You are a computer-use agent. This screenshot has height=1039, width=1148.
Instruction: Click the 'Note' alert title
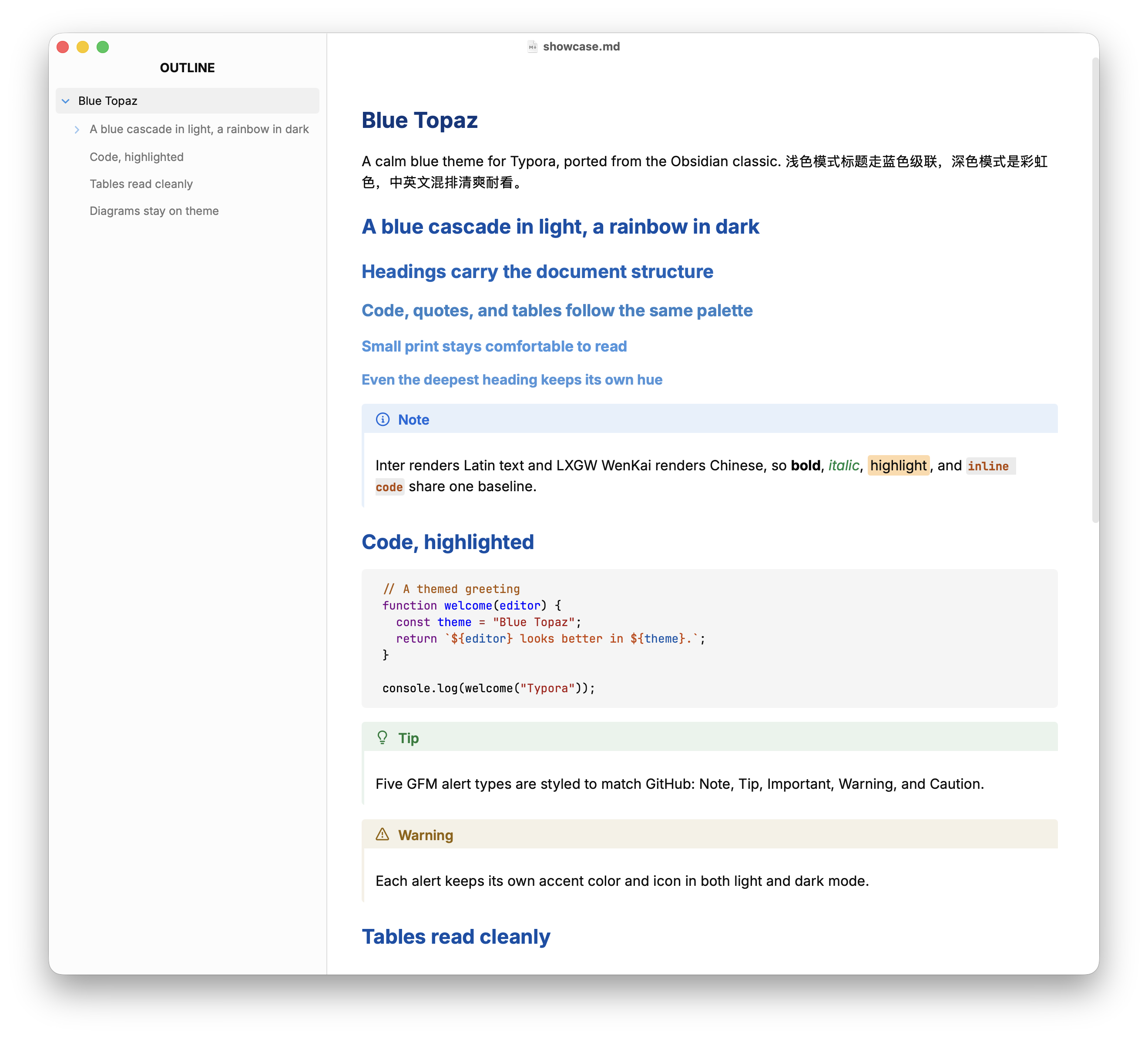(413, 419)
